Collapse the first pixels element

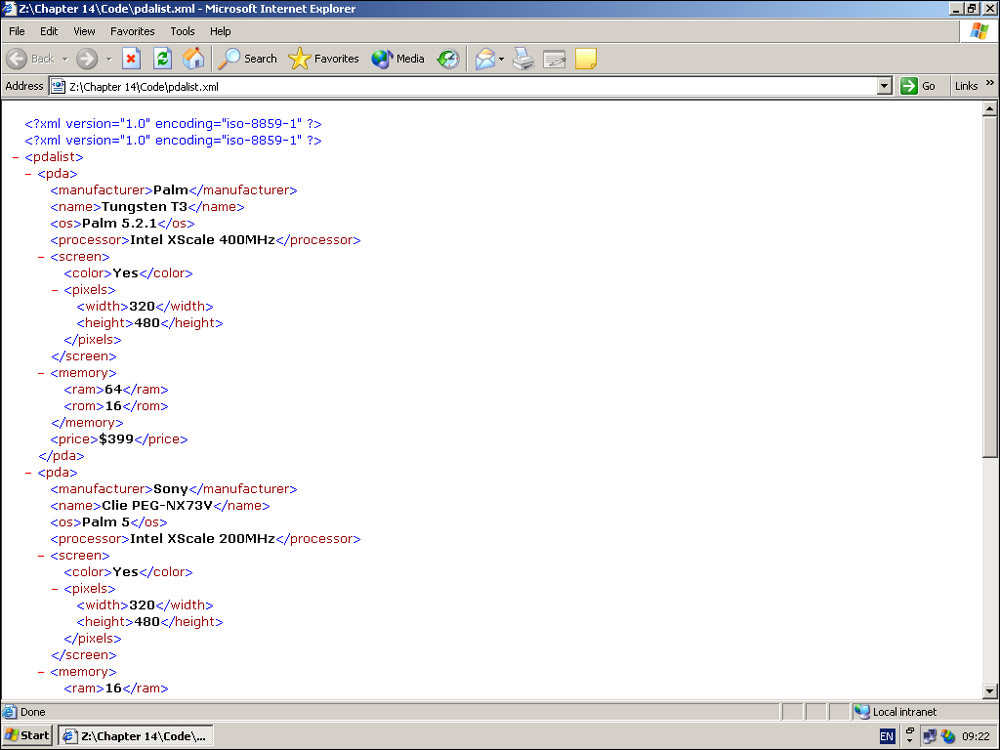point(55,290)
